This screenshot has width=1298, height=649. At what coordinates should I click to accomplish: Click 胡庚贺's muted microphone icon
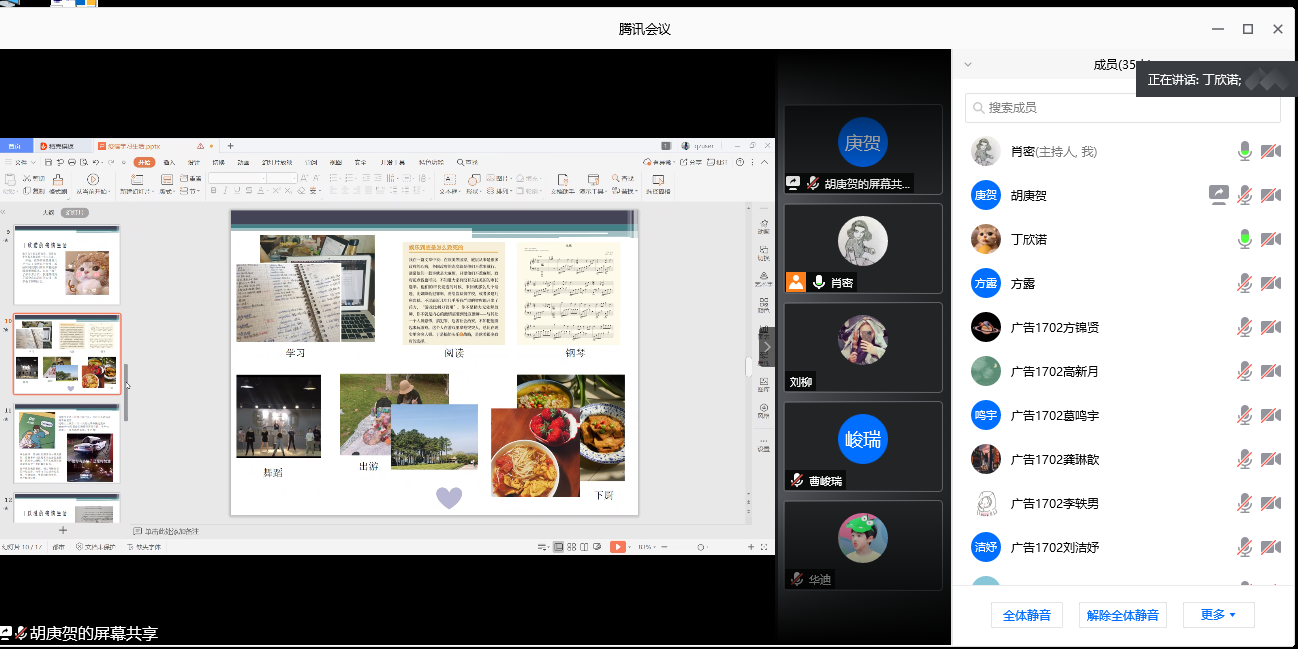[x=1244, y=195]
